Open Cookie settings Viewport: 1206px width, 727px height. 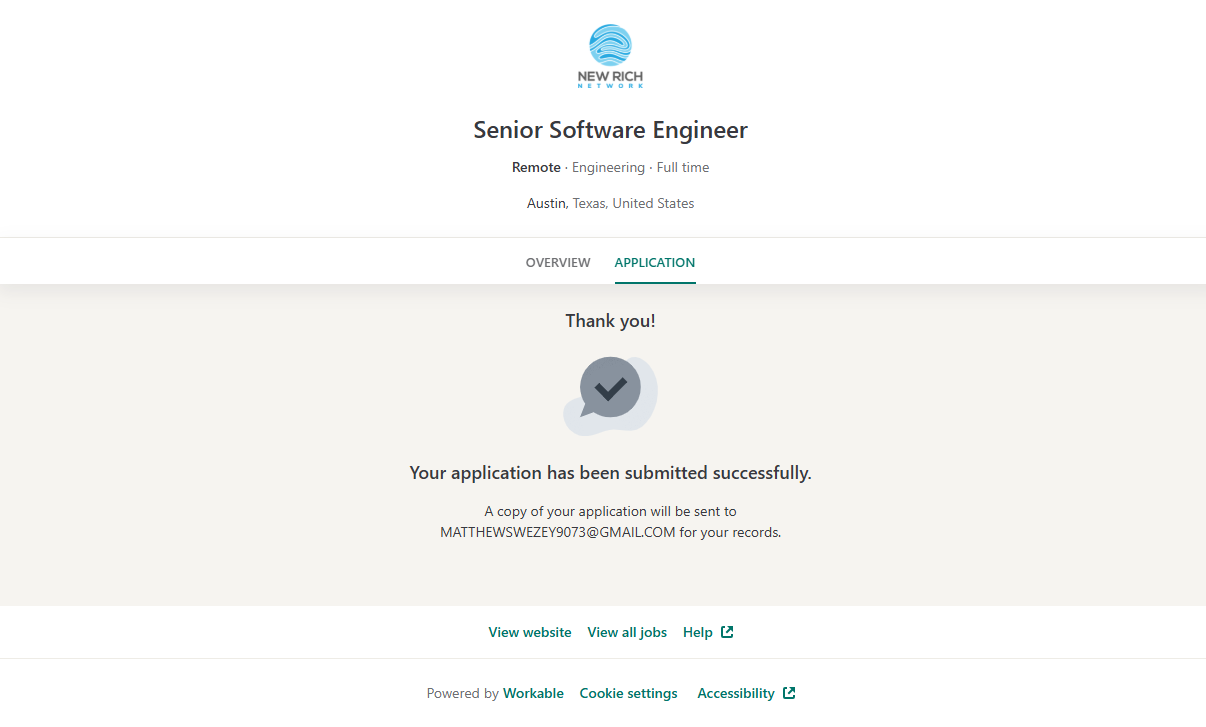click(x=628, y=693)
